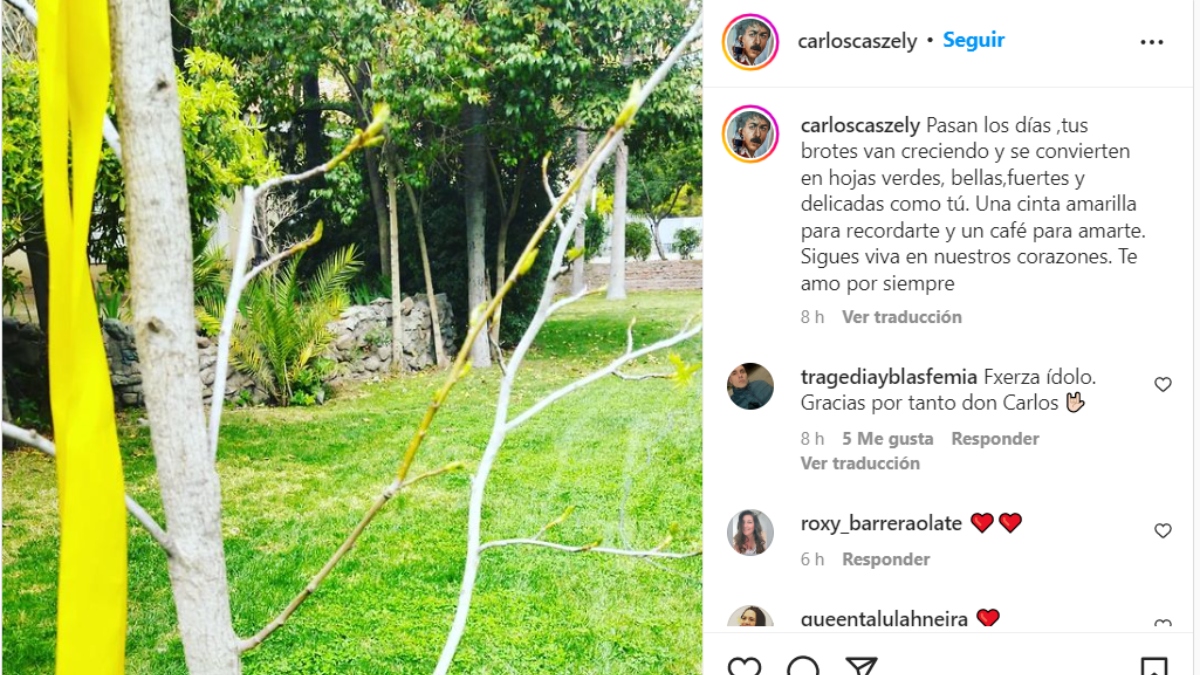The height and width of the screenshot is (675, 1200).
Task: Click the yellow ribbon garden photo
Action: 352,338
